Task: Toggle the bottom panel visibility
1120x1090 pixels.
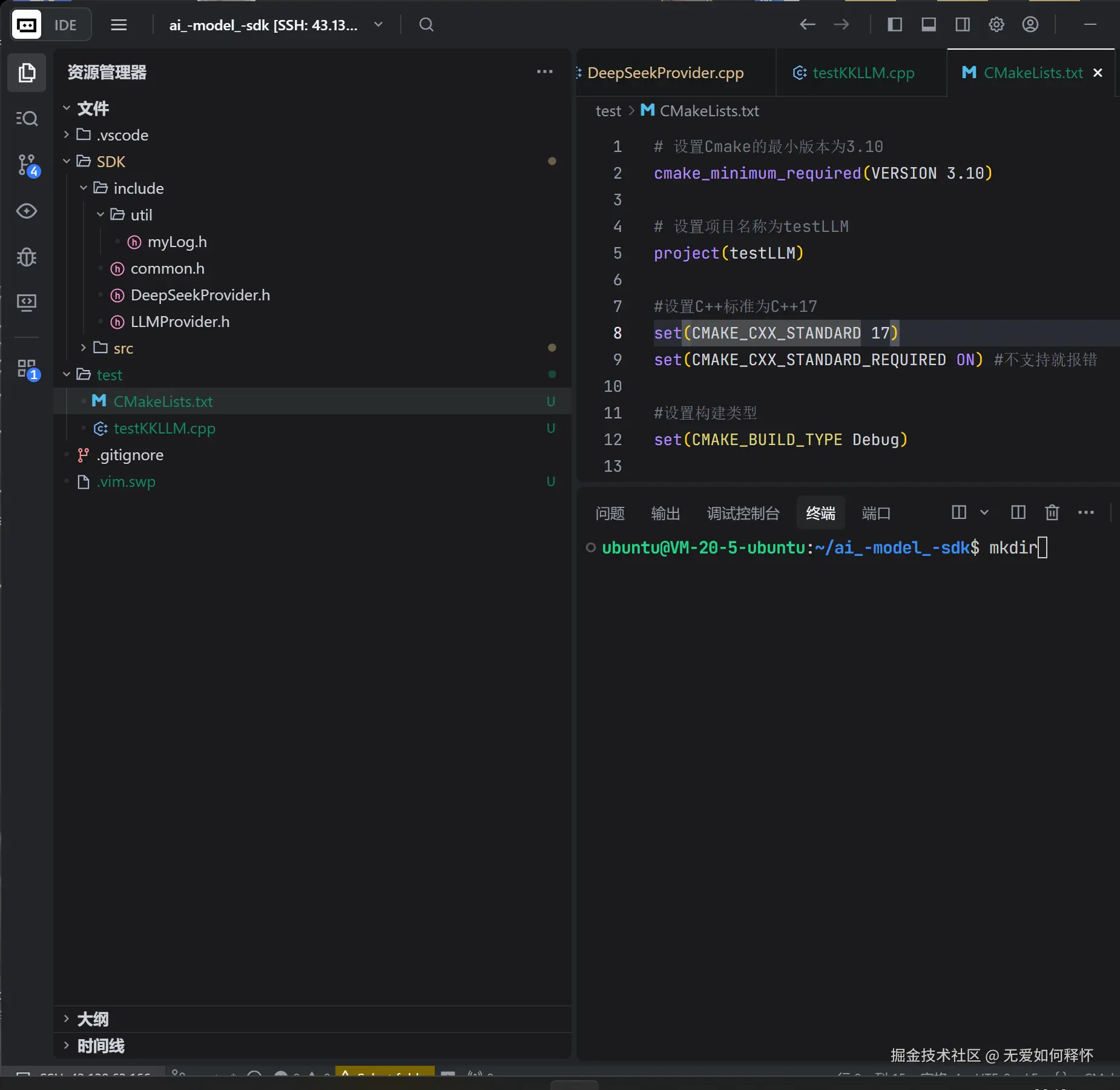Action: pyautogui.click(x=928, y=25)
